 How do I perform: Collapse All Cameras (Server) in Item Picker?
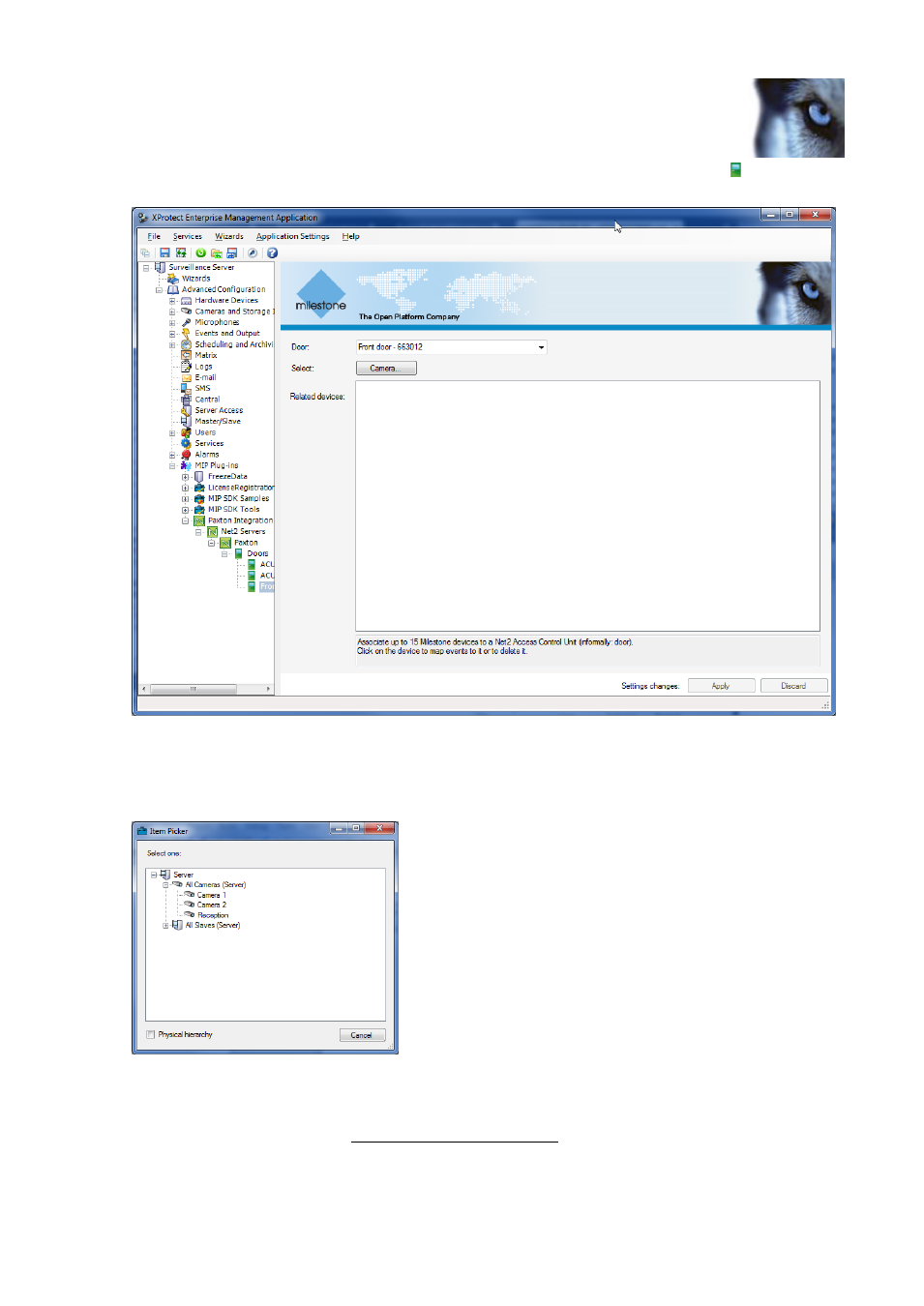[x=165, y=885]
